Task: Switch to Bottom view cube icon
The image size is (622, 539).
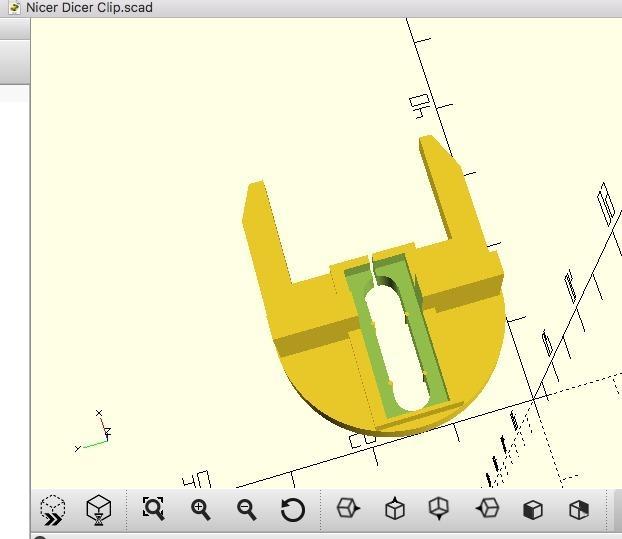Action: tap(439, 508)
